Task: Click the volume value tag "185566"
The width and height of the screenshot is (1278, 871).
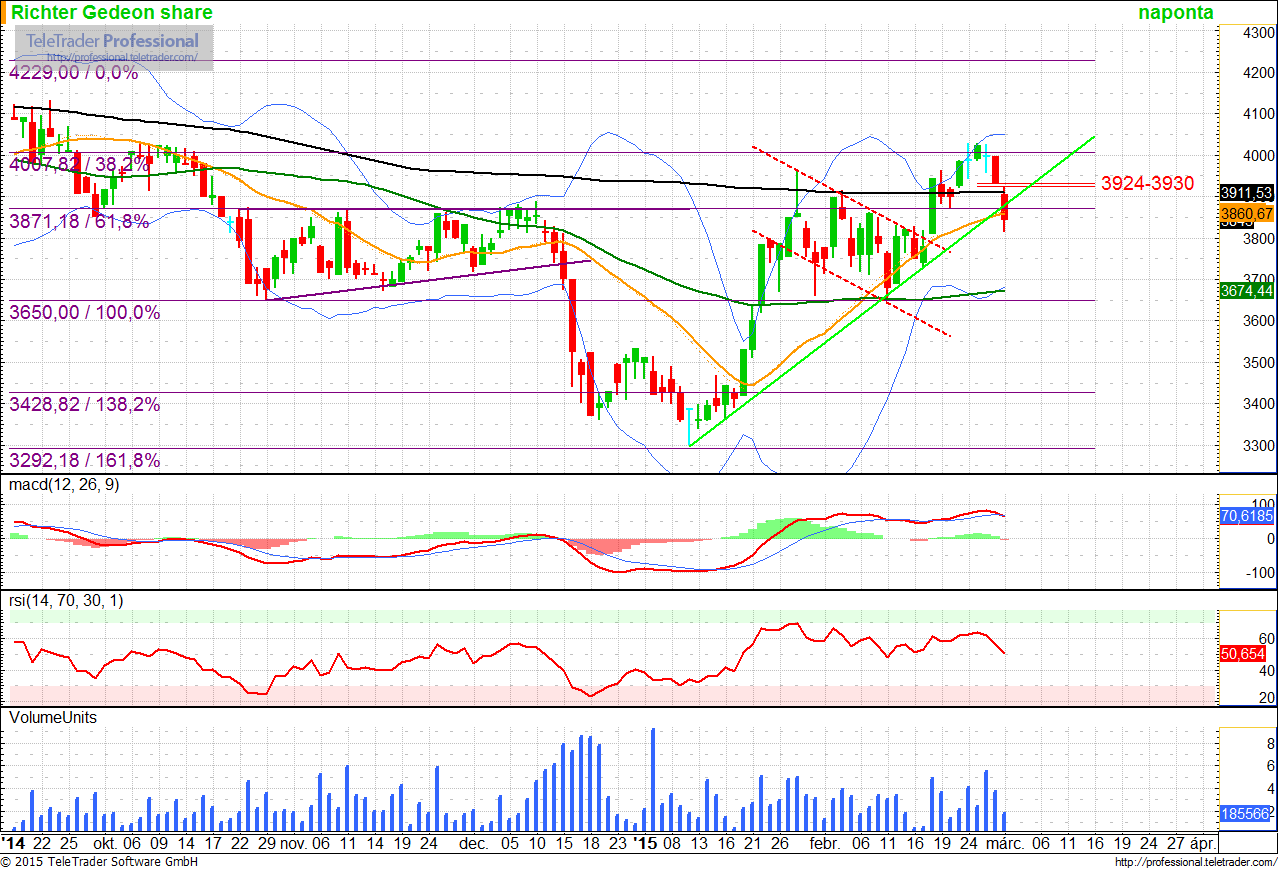Action: click(1247, 814)
